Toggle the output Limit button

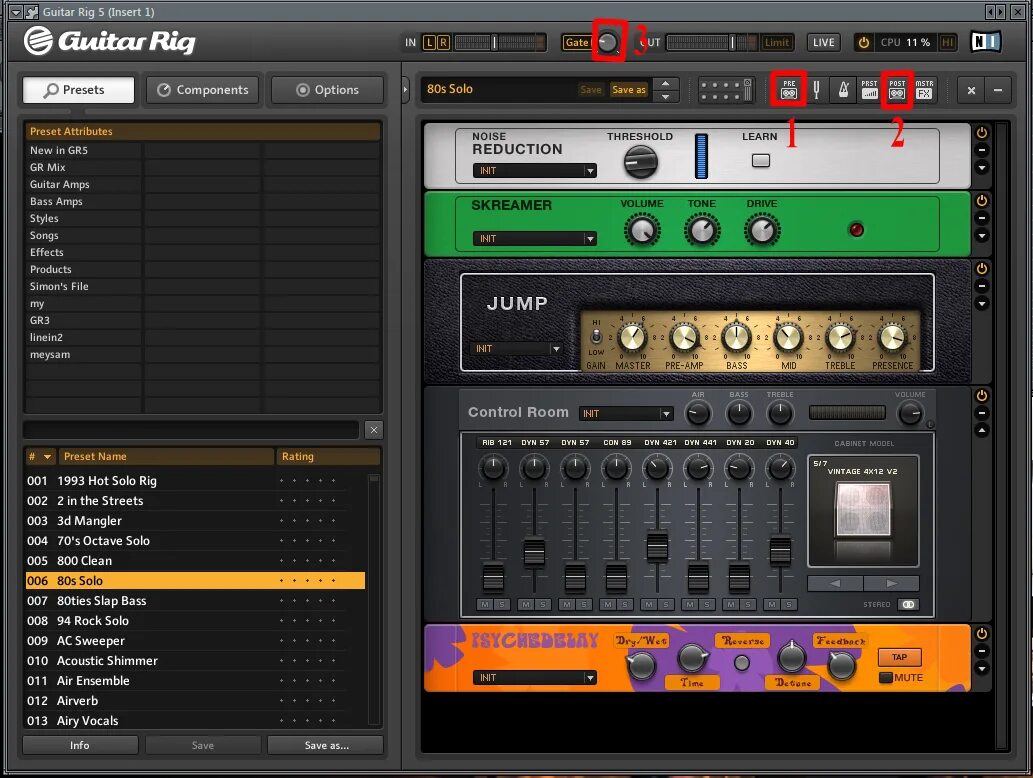(777, 42)
